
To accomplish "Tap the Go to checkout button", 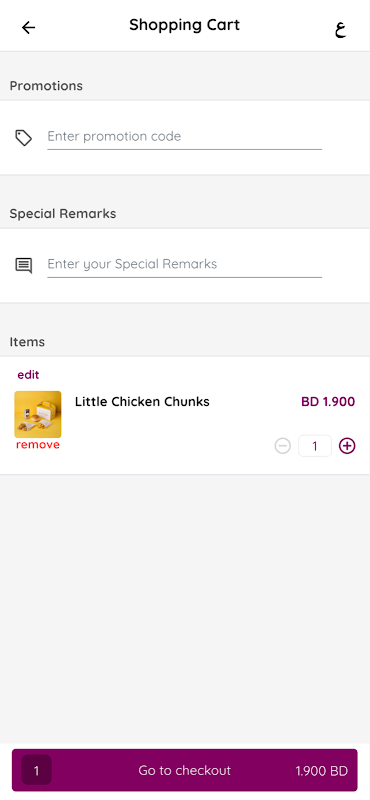I will click(184, 770).
